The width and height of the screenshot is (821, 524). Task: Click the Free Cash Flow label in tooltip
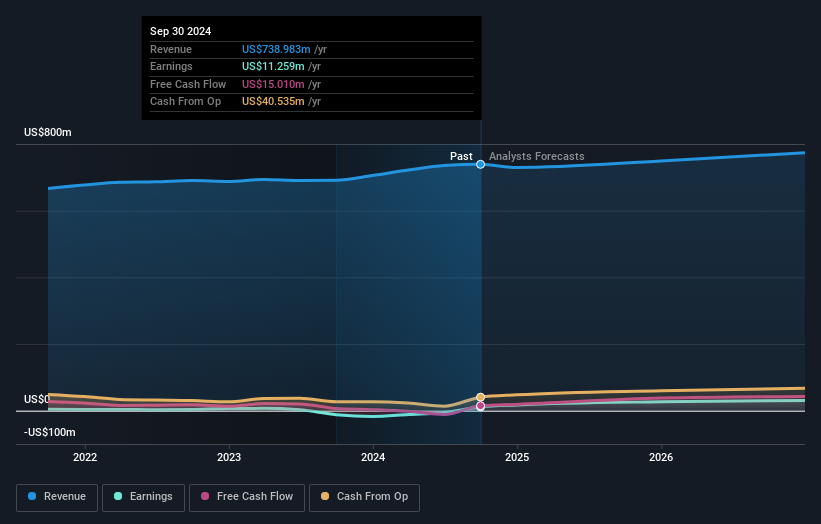(188, 84)
